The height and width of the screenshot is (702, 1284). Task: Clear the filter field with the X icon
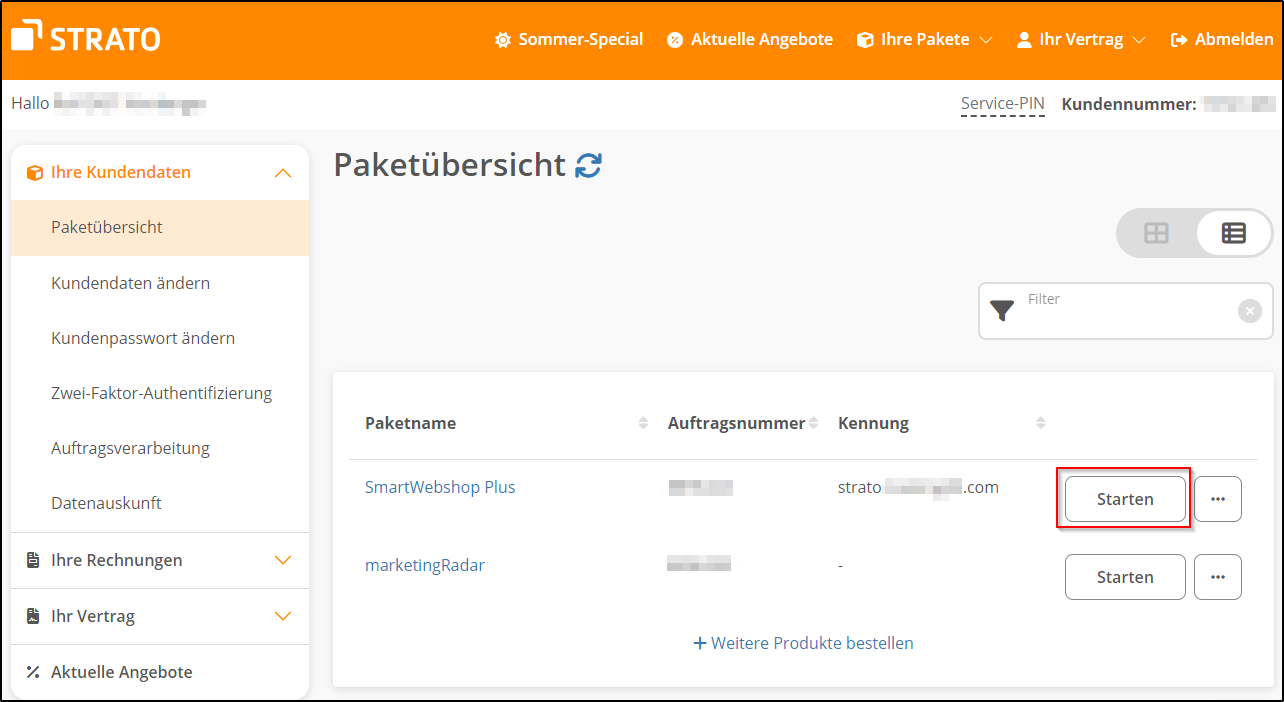tap(1250, 310)
